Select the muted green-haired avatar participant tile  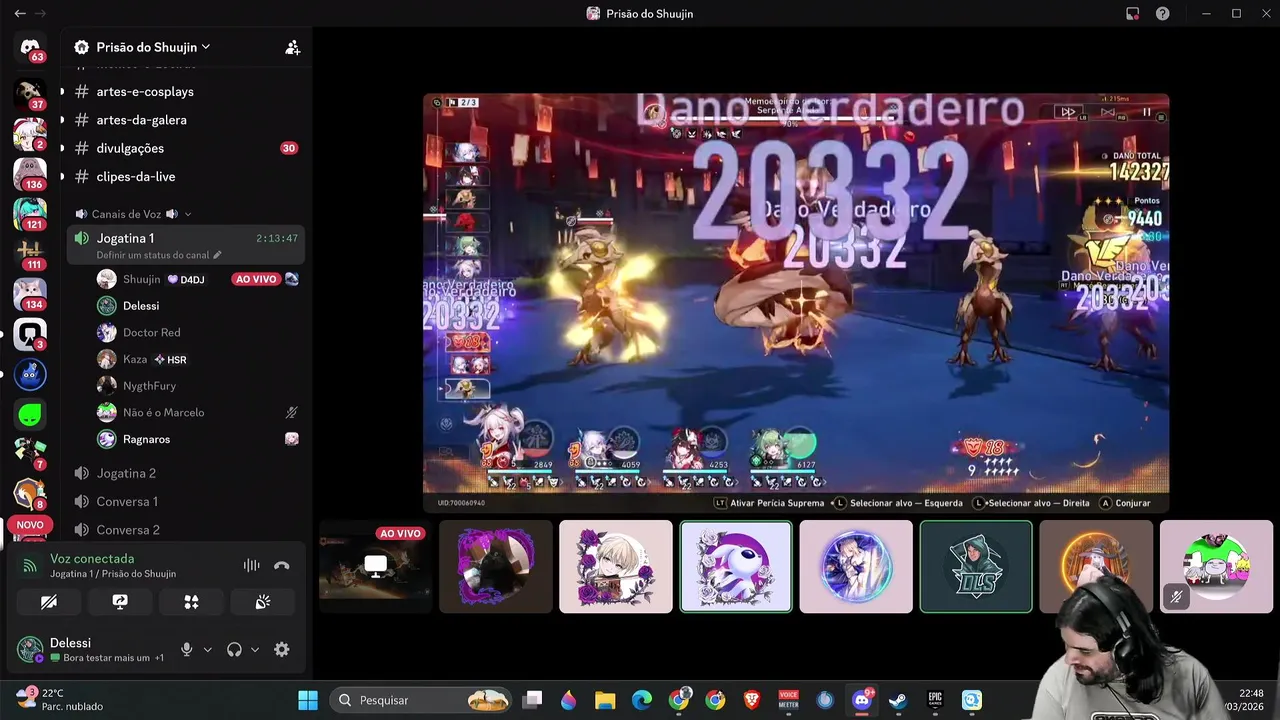tap(1216, 566)
